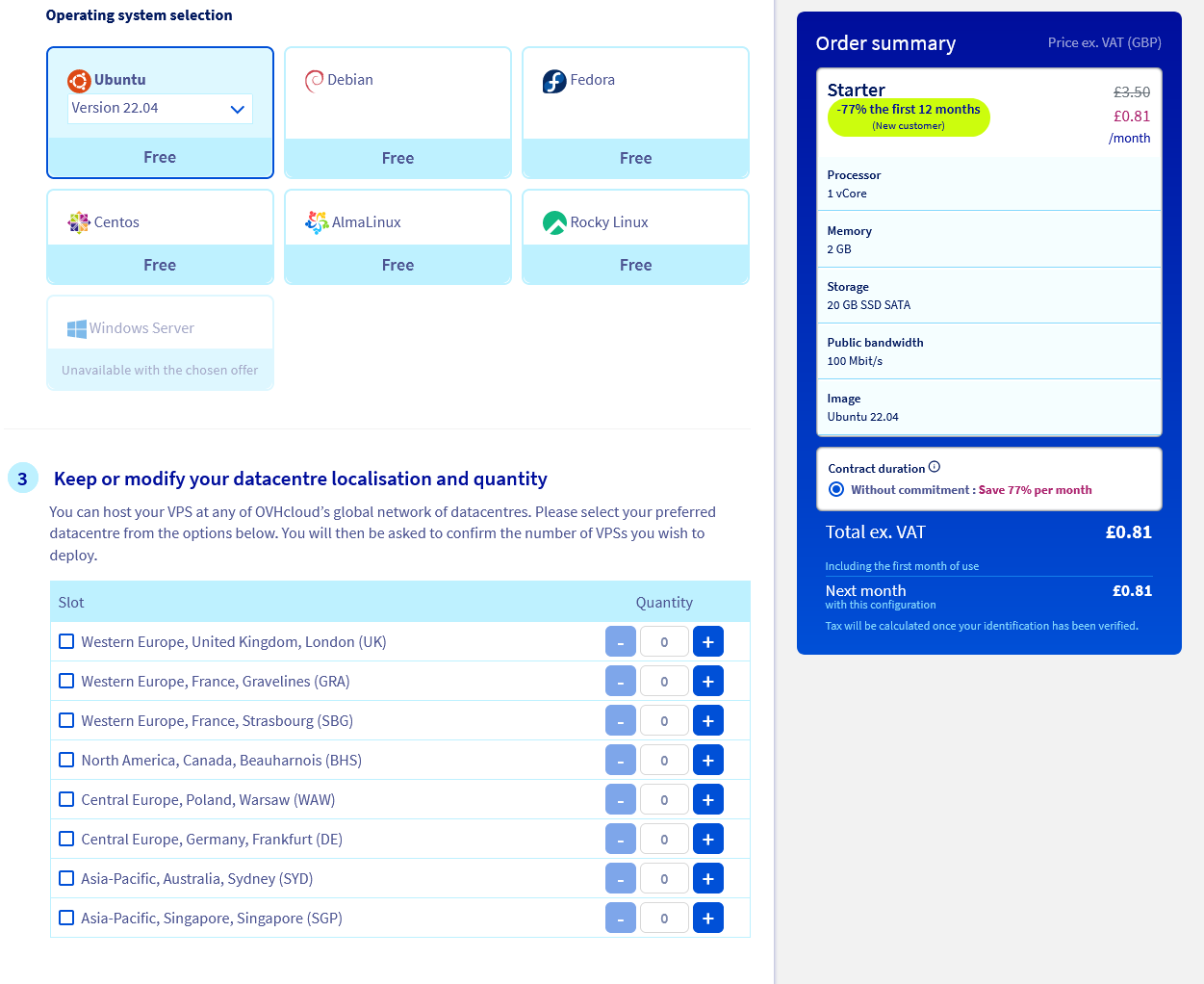The image size is (1204, 984).
Task: Select Without commitment radio option
Action: 836,489
